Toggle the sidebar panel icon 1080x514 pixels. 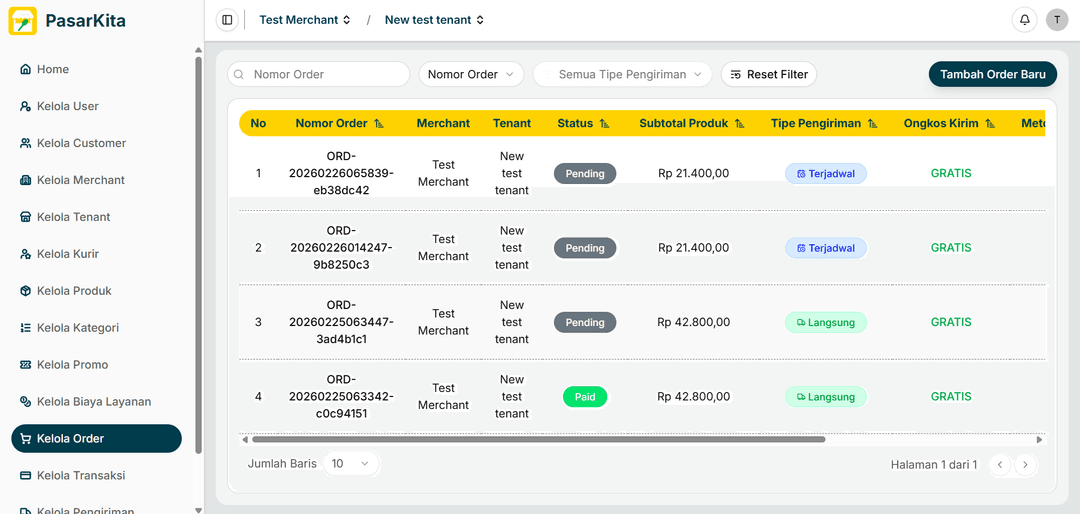point(227,20)
